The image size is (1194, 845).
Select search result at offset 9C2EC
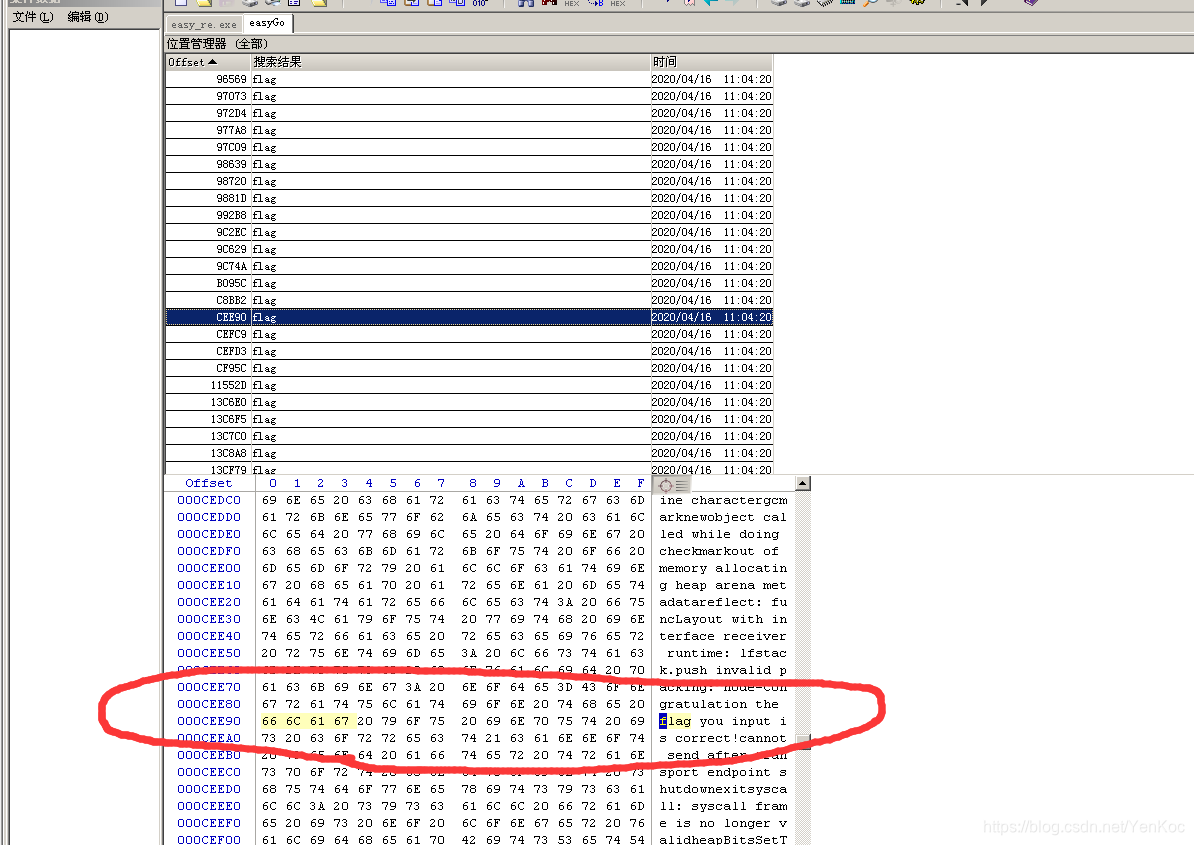click(x=469, y=232)
